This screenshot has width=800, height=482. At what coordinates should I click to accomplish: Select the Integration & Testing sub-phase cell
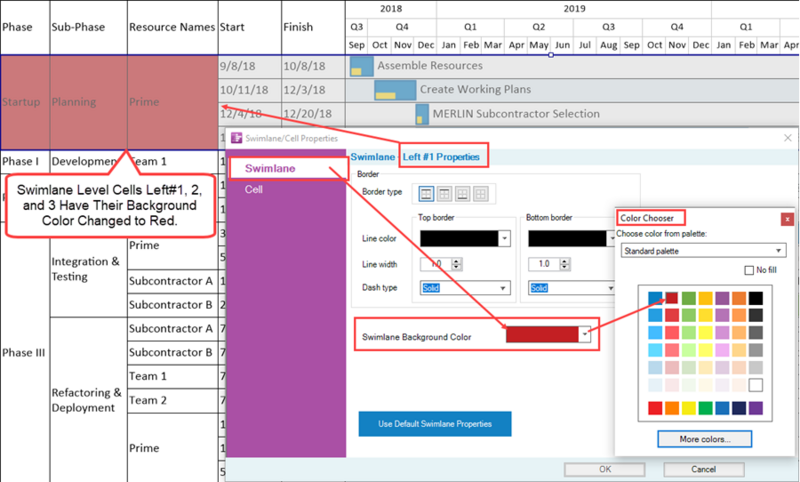(x=89, y=269)
